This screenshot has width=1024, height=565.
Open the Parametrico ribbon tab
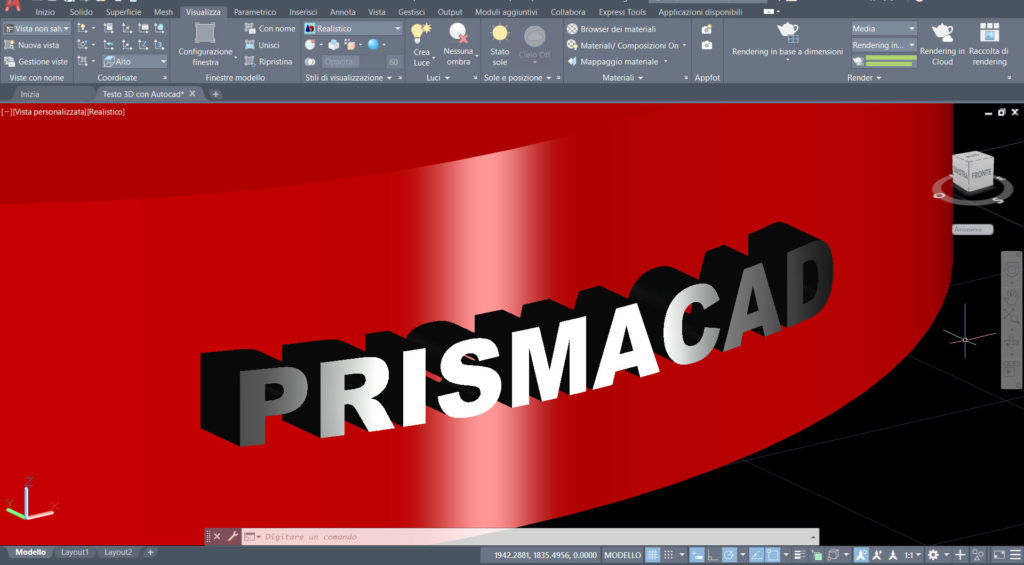click(x=255, y=12)
